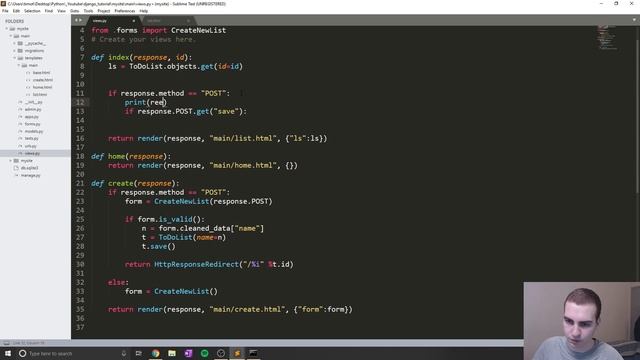The width and height of the screenshot is (640, 360).
Task: Open list.html in sidebar
Action: pyautogui.click(x=40, y=95)
